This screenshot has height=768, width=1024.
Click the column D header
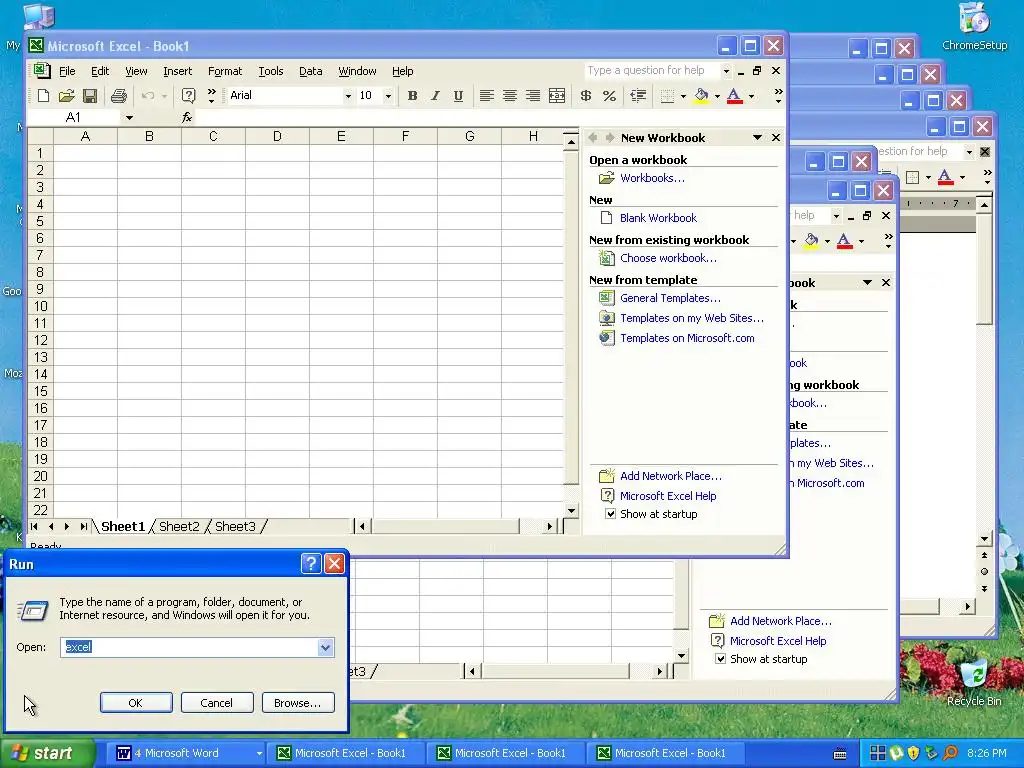tap(277, 136)
